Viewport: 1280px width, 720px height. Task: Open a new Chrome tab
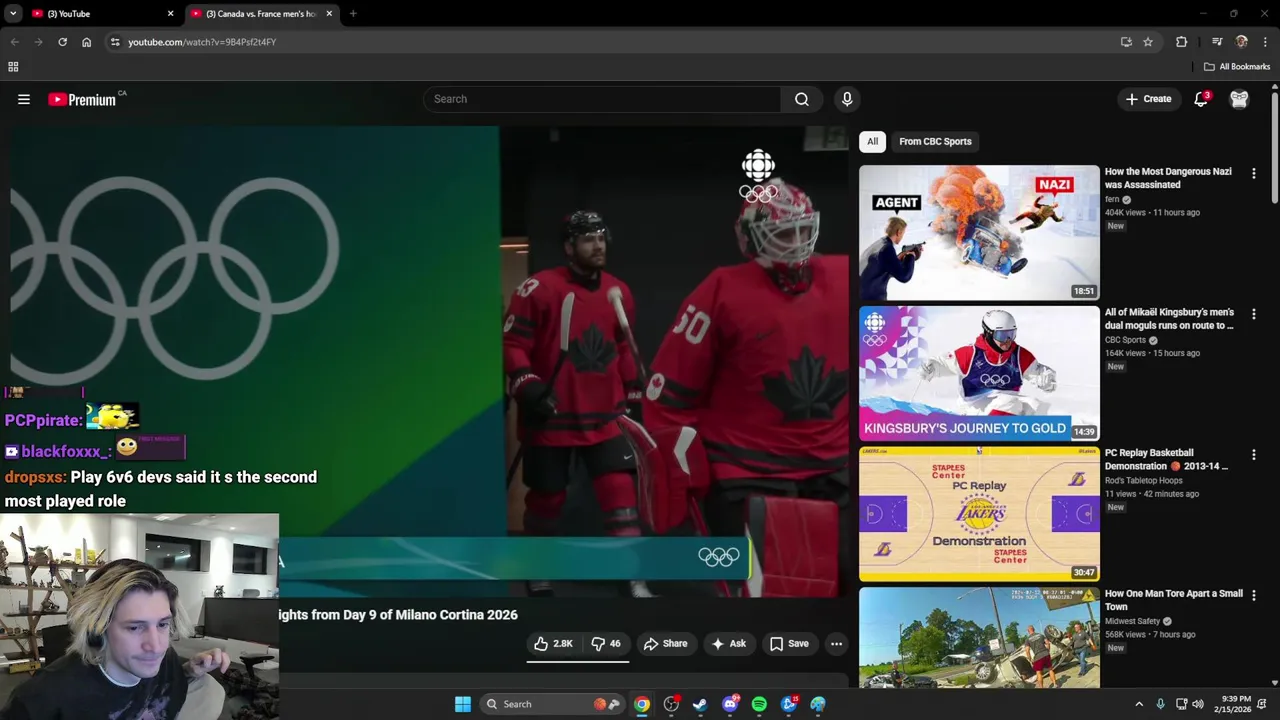point(353,14)
